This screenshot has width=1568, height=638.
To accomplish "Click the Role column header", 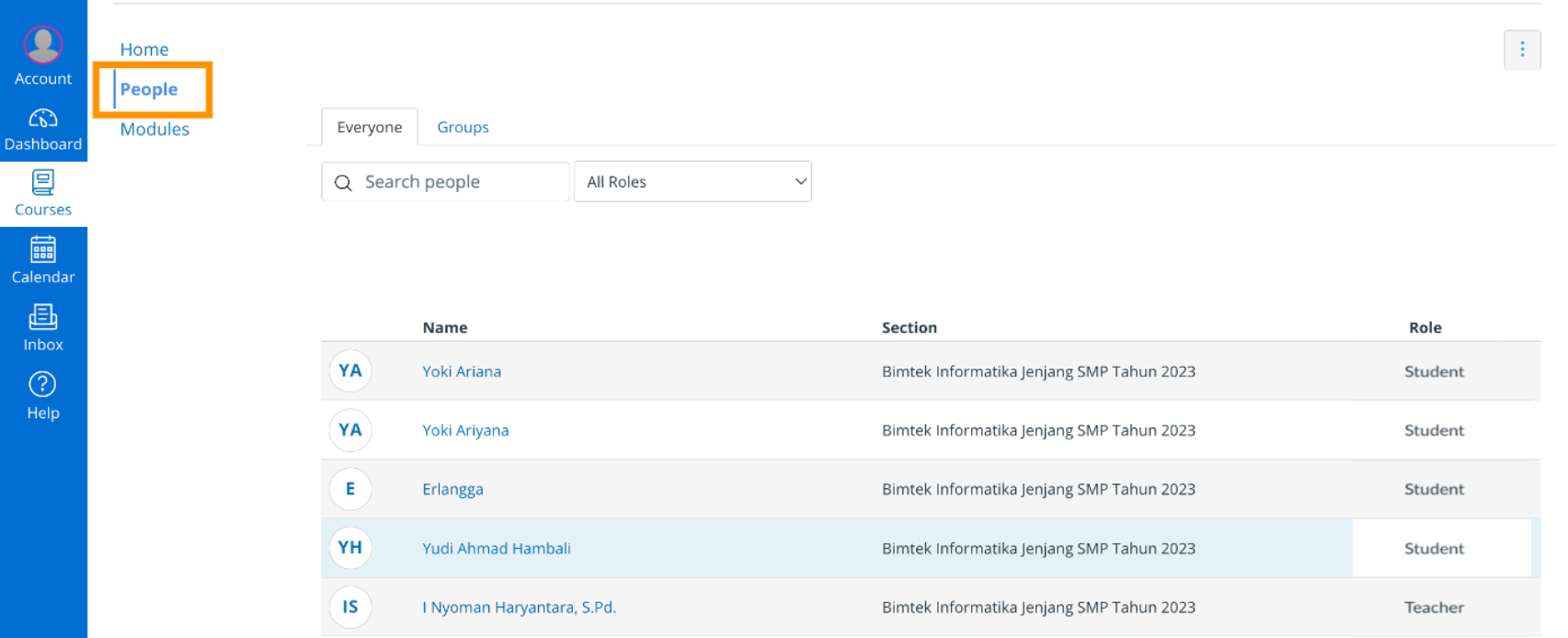I will 1425,327.
